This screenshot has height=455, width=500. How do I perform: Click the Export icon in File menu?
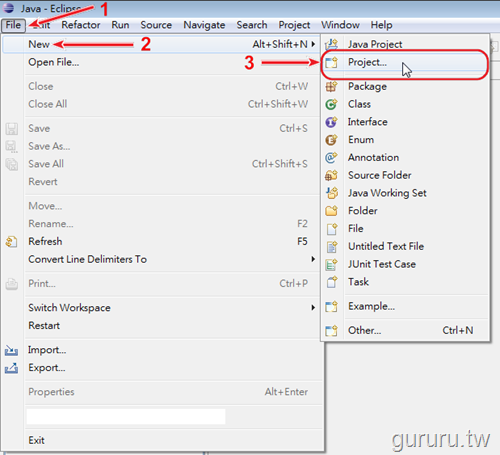(x=11, y=368)
